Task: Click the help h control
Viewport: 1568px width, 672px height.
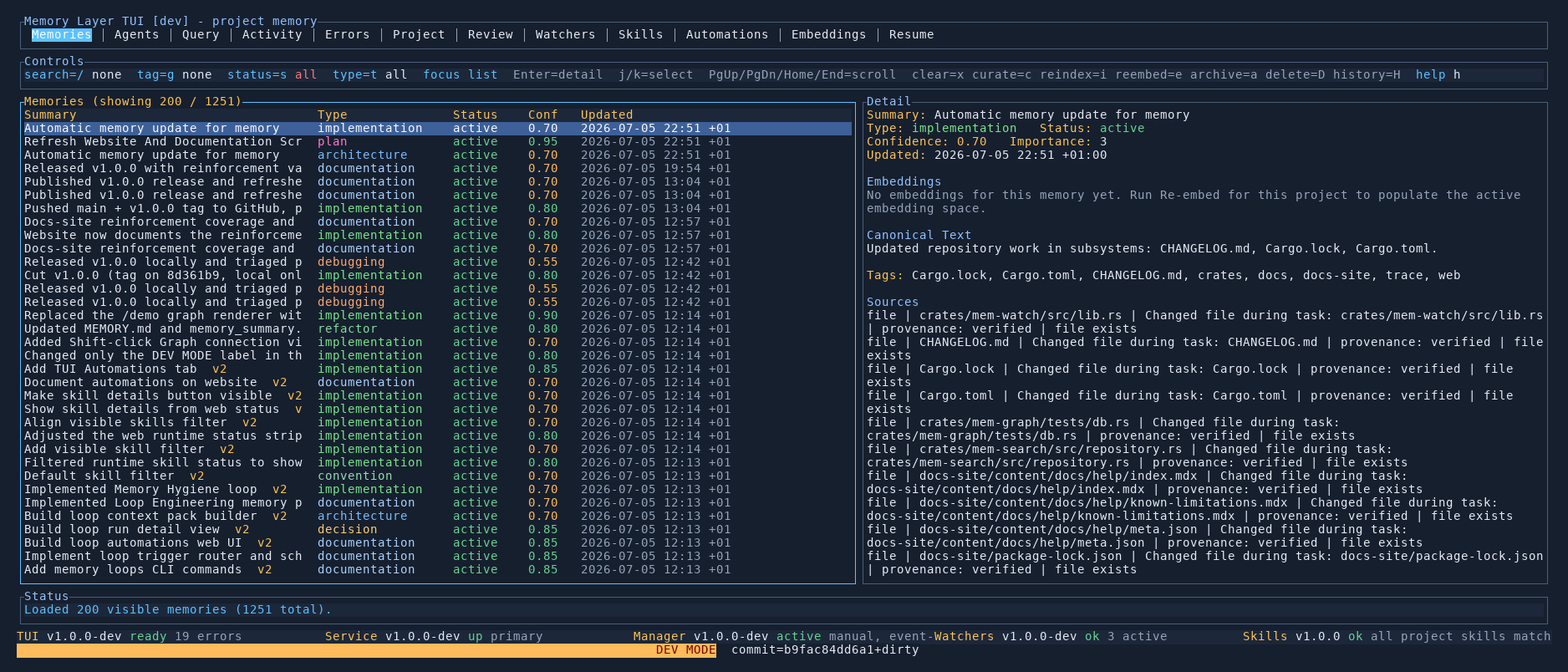Action: 1438,74
